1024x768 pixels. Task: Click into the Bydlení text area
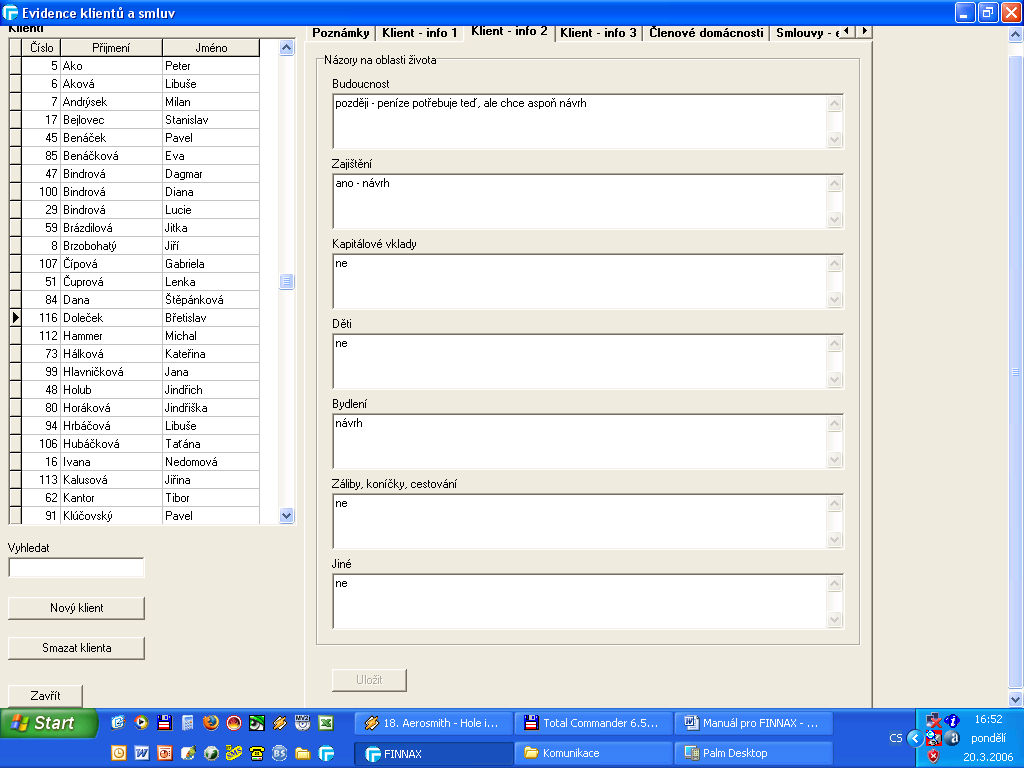[x=580, y=441]
